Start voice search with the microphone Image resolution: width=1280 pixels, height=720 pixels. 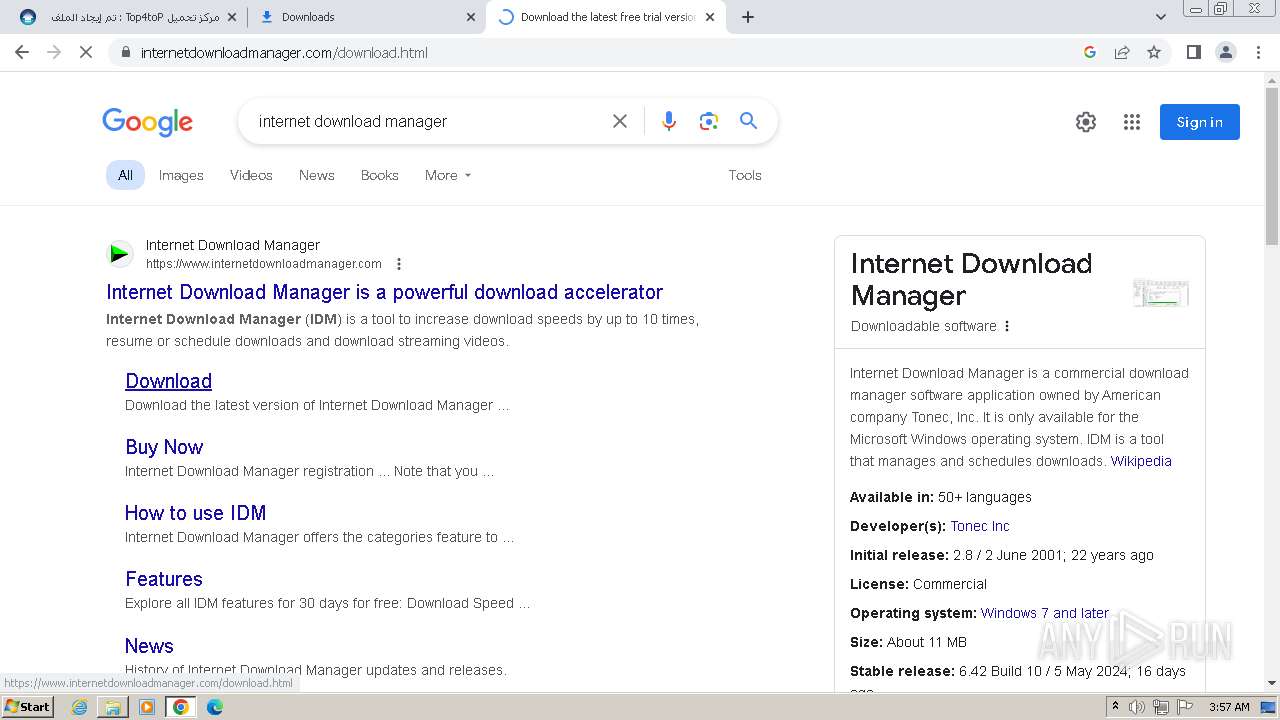[x=669, y=121]
